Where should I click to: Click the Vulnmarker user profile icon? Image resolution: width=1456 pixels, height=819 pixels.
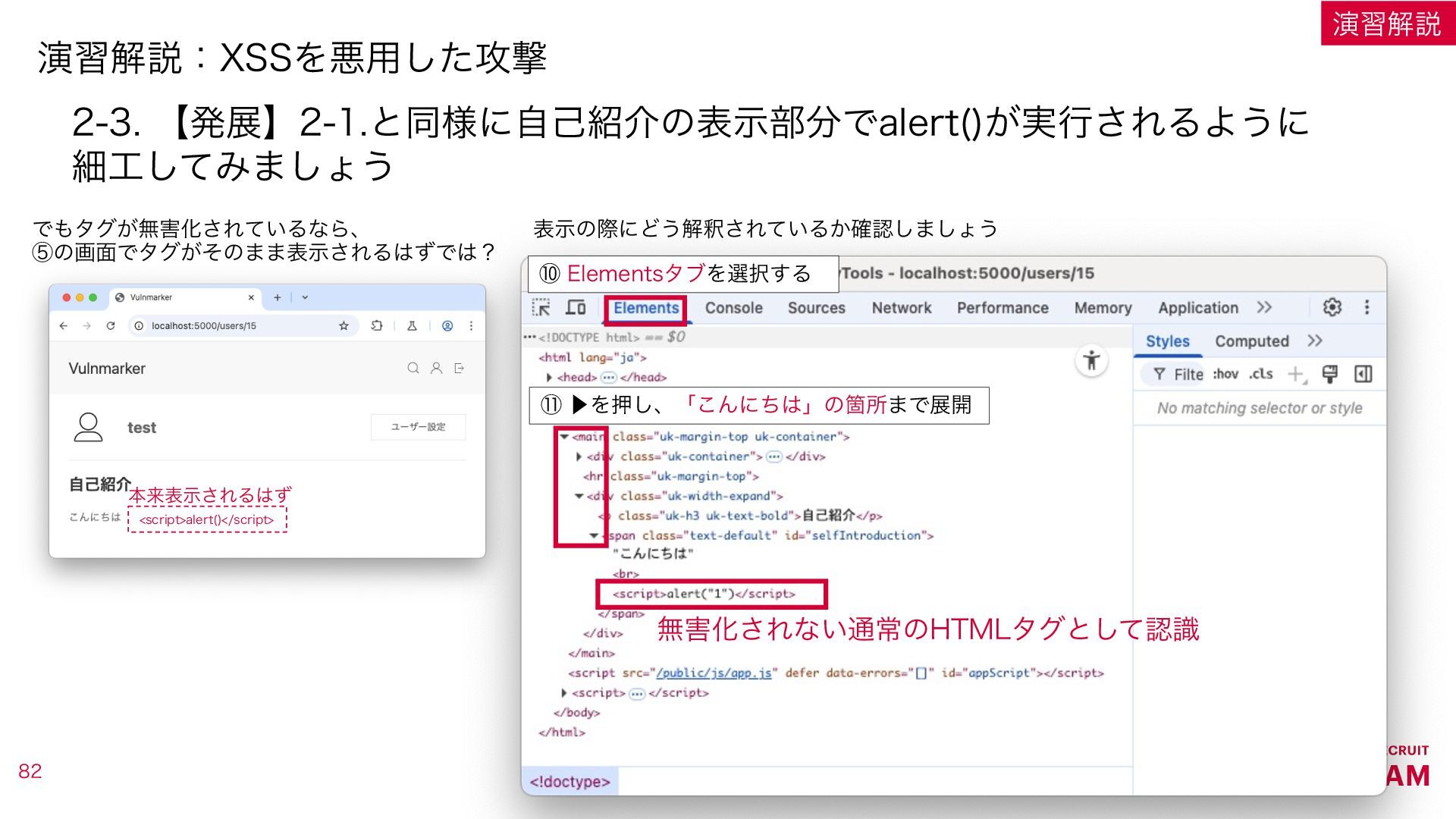click(x=436, y=369)
